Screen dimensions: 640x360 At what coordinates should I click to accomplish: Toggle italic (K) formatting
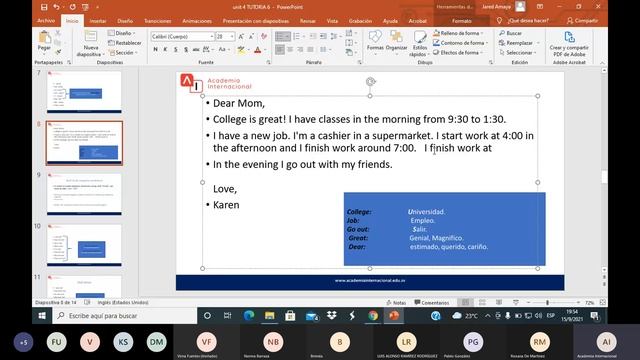(x=165, y=49)
